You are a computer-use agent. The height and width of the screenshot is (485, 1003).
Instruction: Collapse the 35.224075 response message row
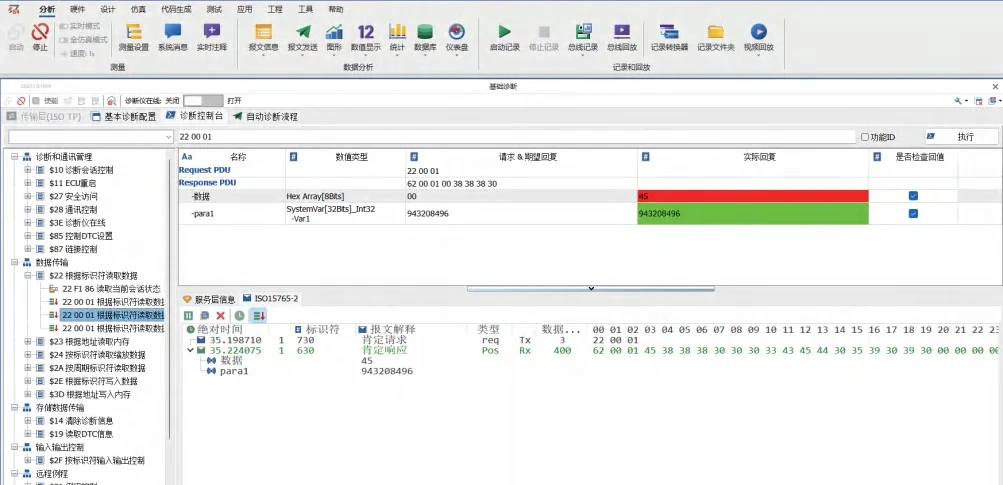(190, 351)
